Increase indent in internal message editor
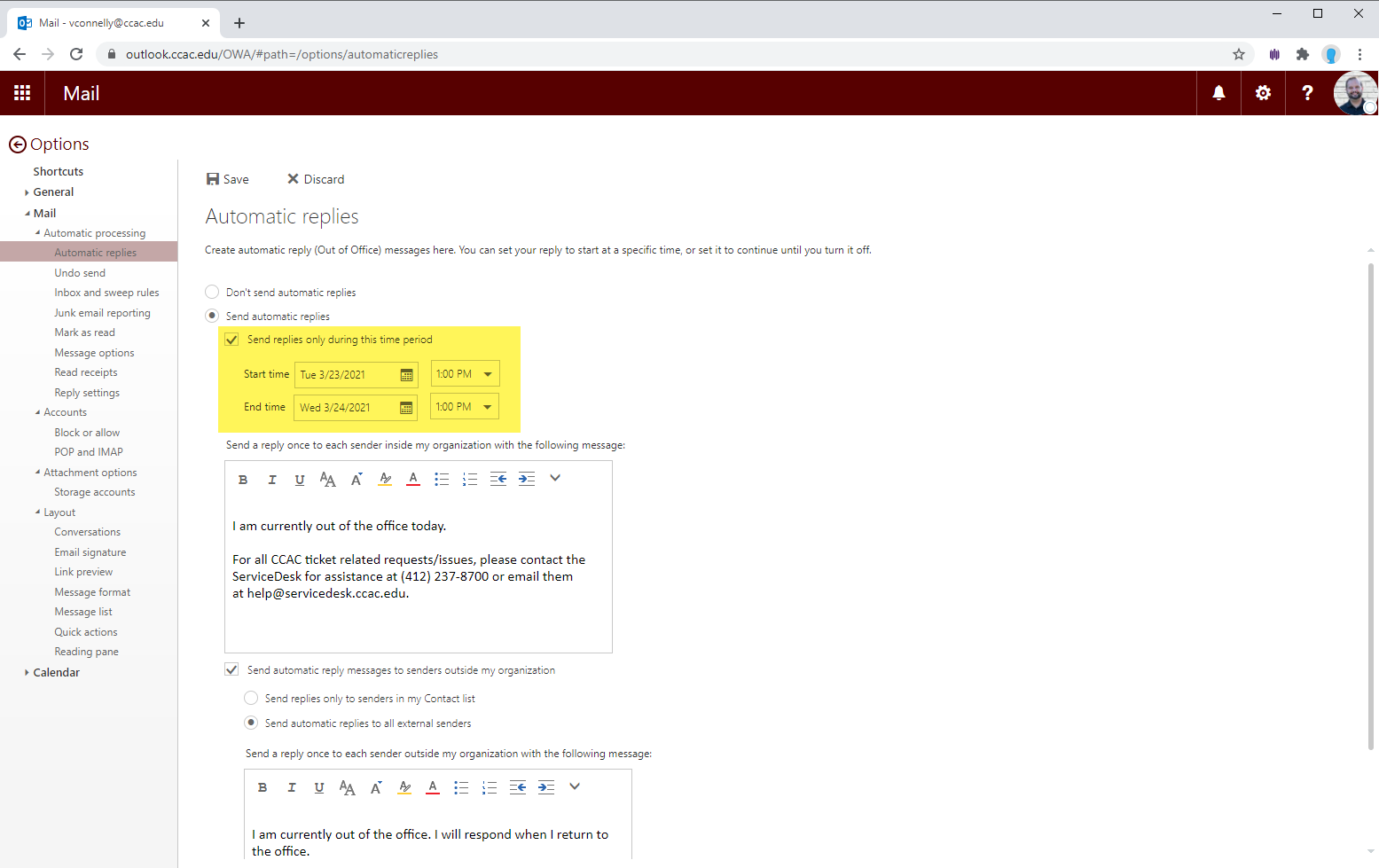Screen dimensions: 1379x868 pos(527,480)
